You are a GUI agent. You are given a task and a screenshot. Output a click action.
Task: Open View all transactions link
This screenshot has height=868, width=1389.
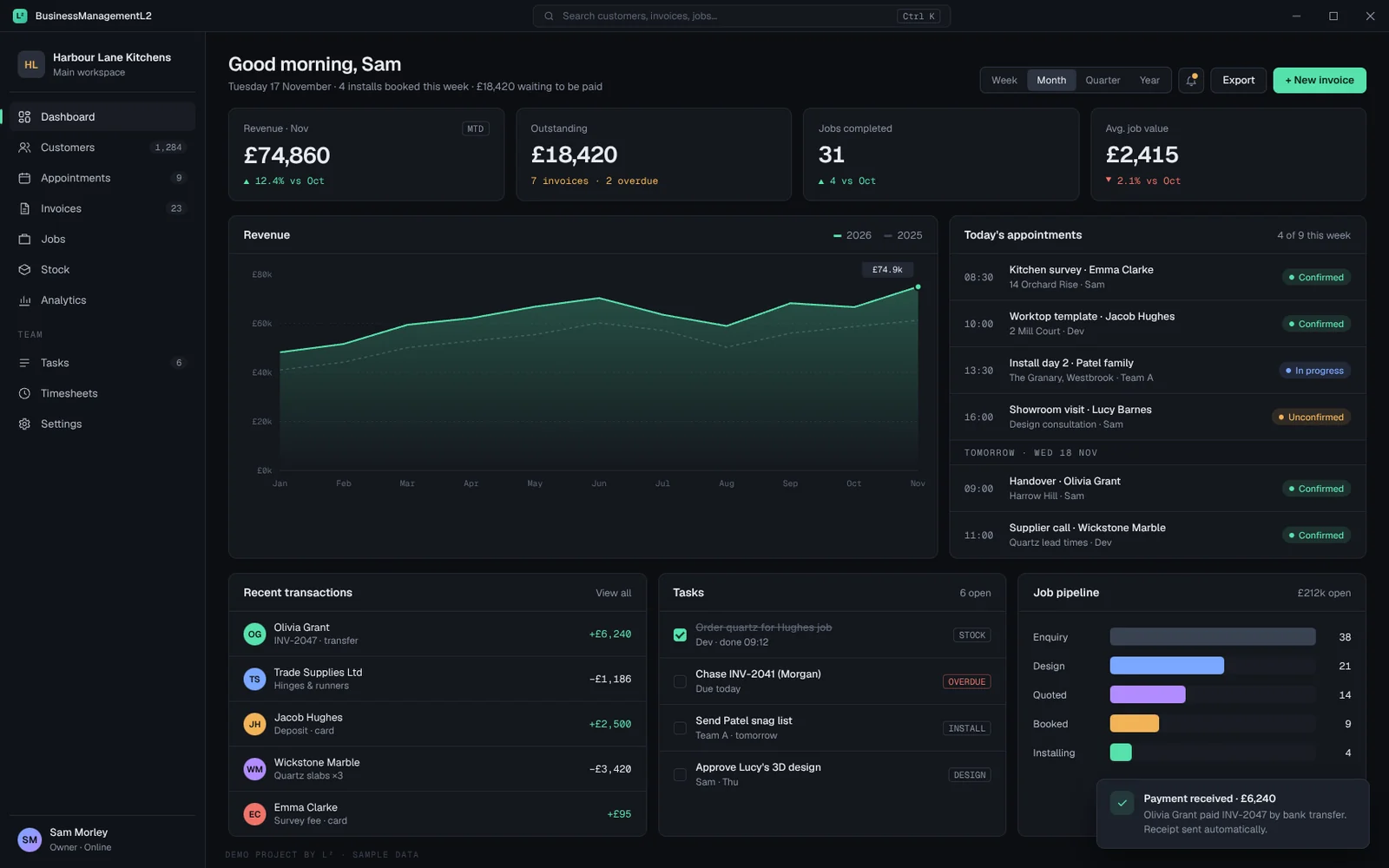pos(613,593)
